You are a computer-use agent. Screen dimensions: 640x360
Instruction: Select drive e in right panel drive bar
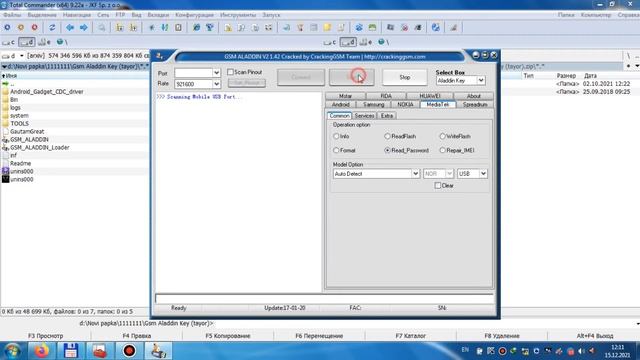coord(366,42)
